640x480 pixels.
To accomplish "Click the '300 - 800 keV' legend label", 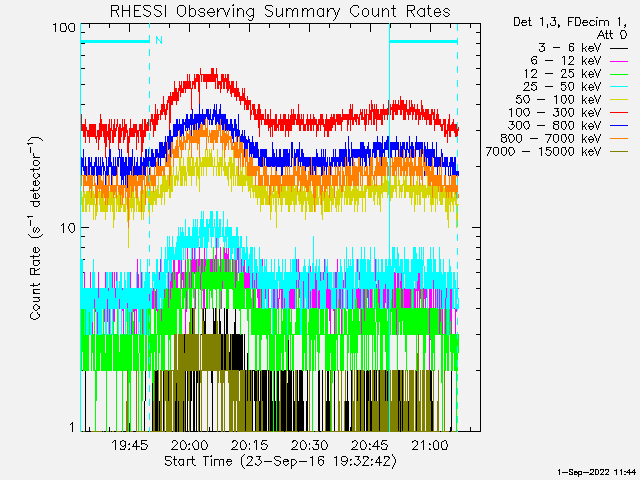I will (x=555, y=126).
